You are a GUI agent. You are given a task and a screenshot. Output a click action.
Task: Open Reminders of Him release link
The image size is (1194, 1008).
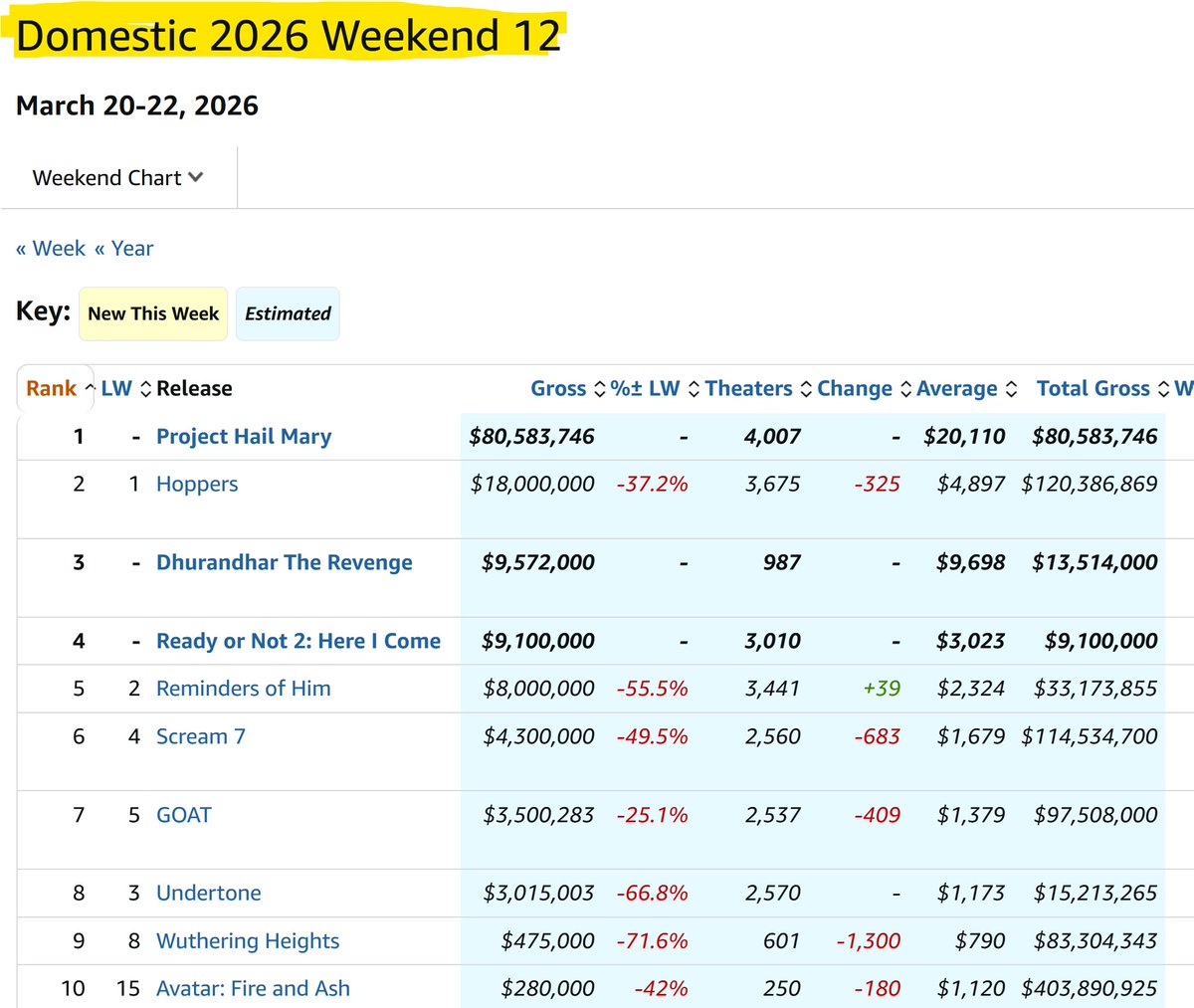[x=243, y=689]
